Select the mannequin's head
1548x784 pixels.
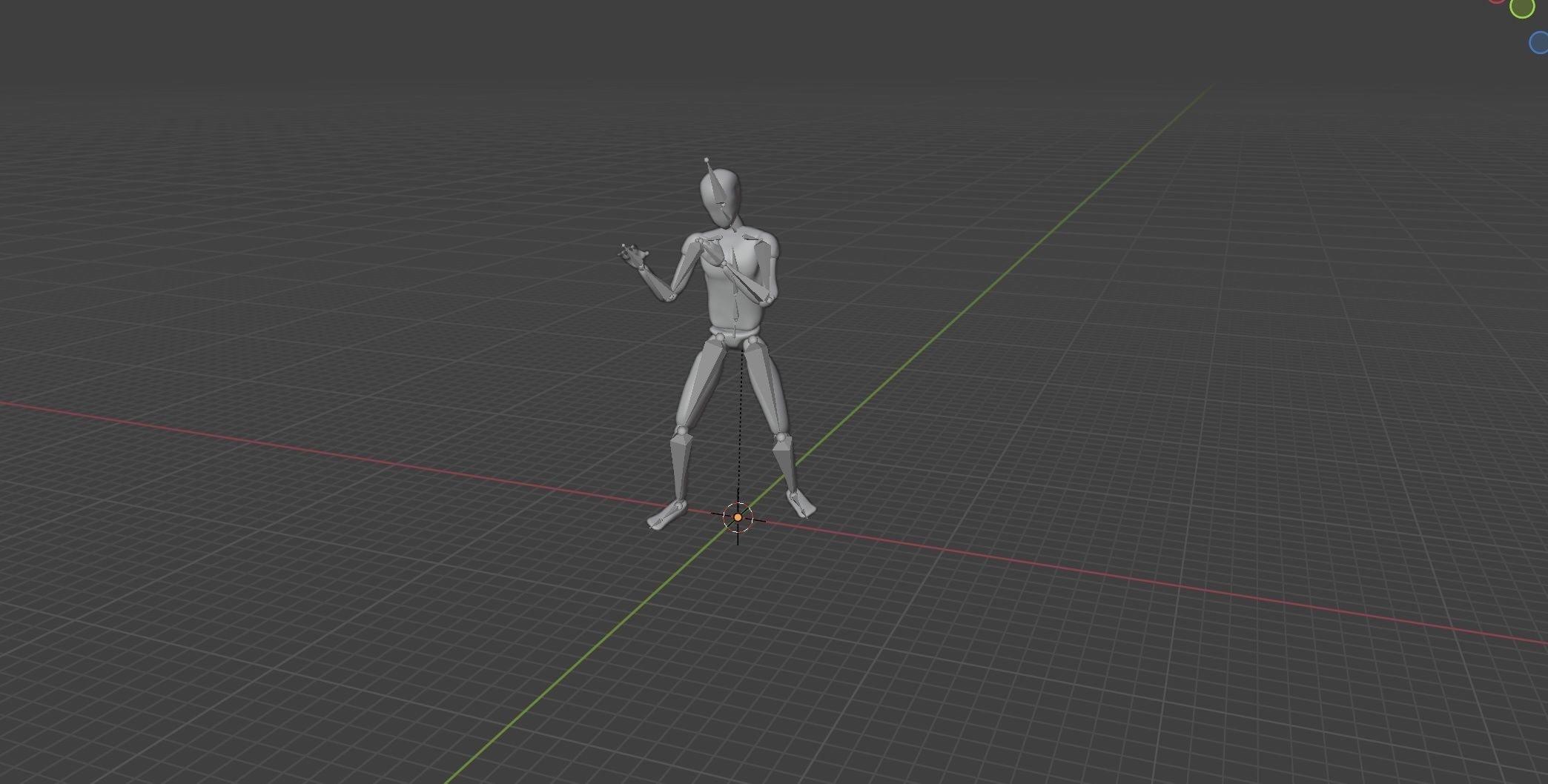pyautogui.click(x=721, y=197)
